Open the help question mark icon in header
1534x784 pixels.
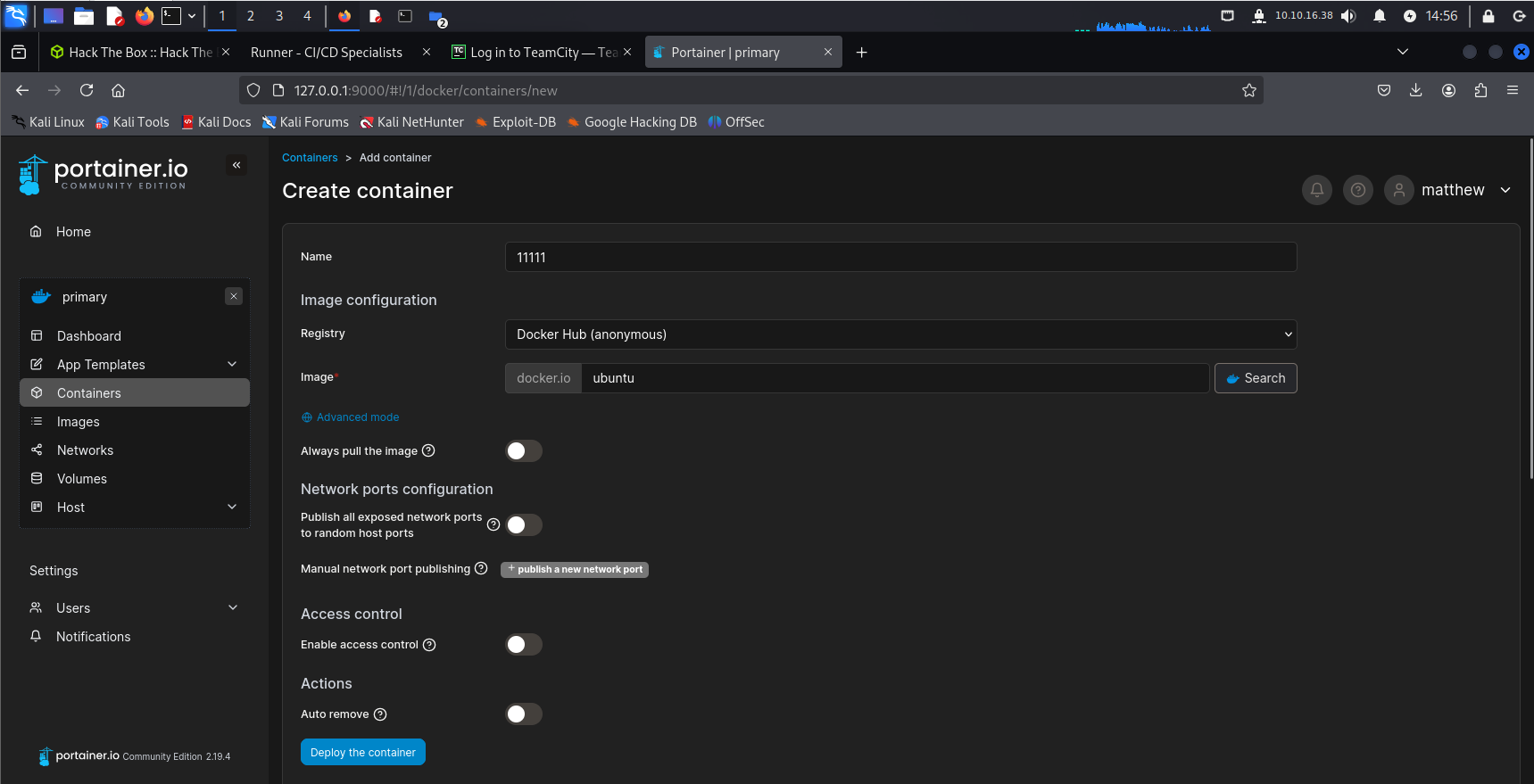(1357, 190)
